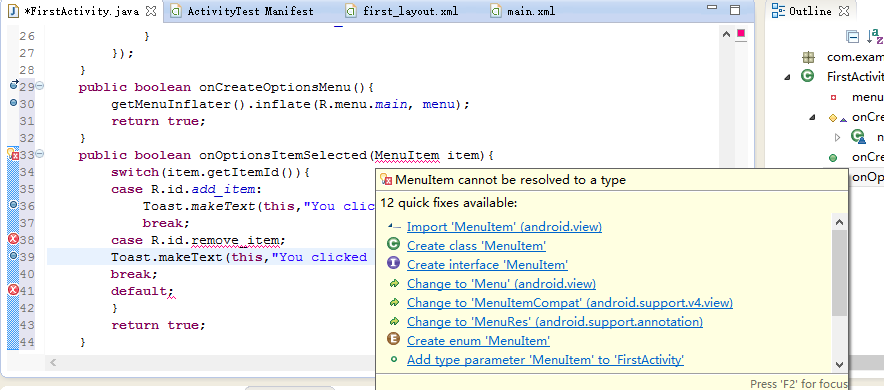
Task: Click the quick fix list scrollbar thumb
Action: (x=839, y=273)
